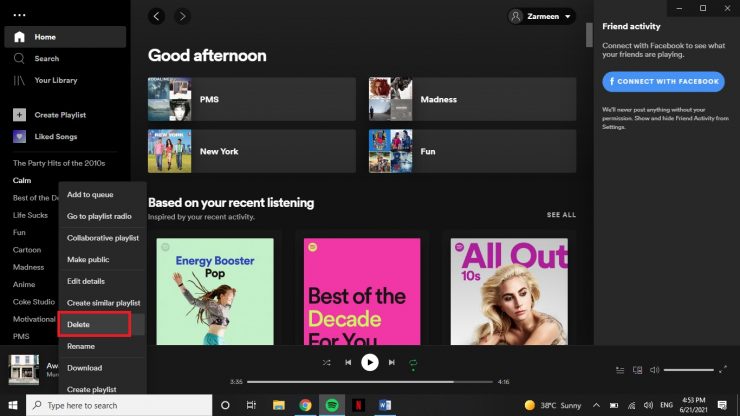Open Anime playlist in sidebar
The height and width of the screenshot is (416, 740).
tap(24, 284)
